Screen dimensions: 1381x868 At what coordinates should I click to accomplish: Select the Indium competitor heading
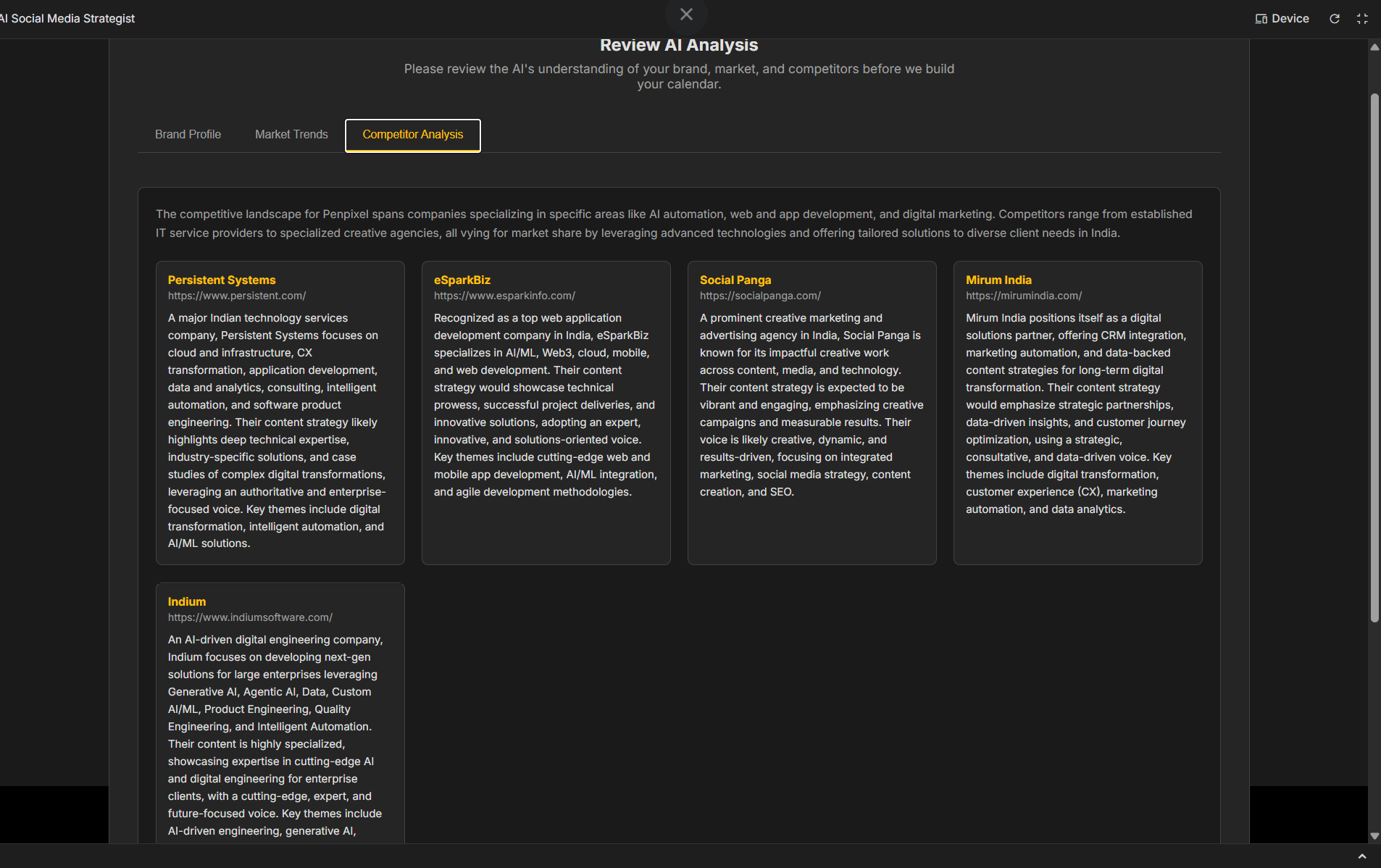tap(187, 601)
